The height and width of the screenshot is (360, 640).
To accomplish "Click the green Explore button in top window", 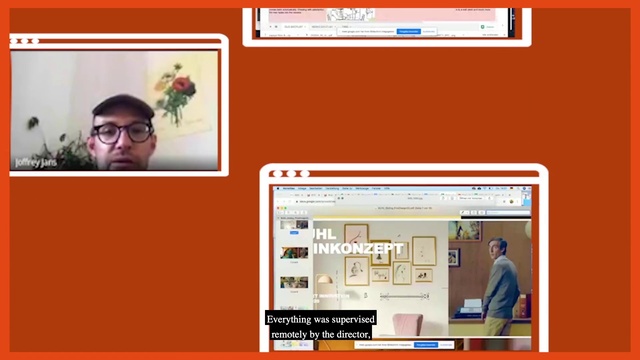I will pos(488,27).
